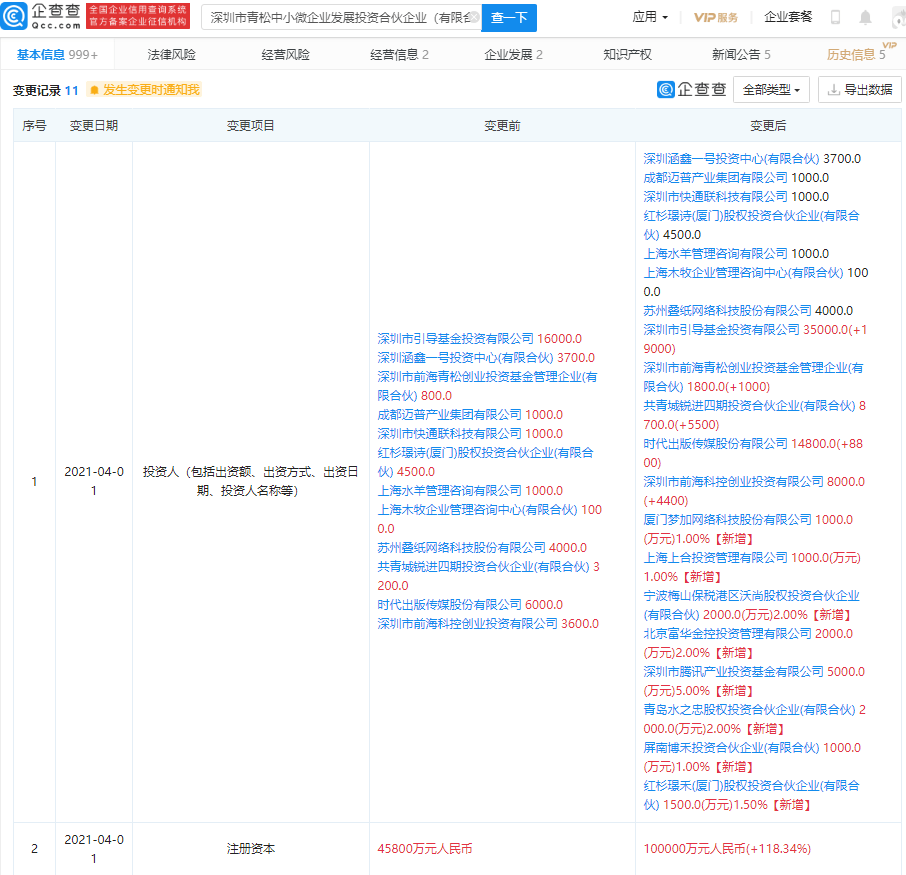
Task: Clear the search box with the X icon
Action: (x=474, y=17)
